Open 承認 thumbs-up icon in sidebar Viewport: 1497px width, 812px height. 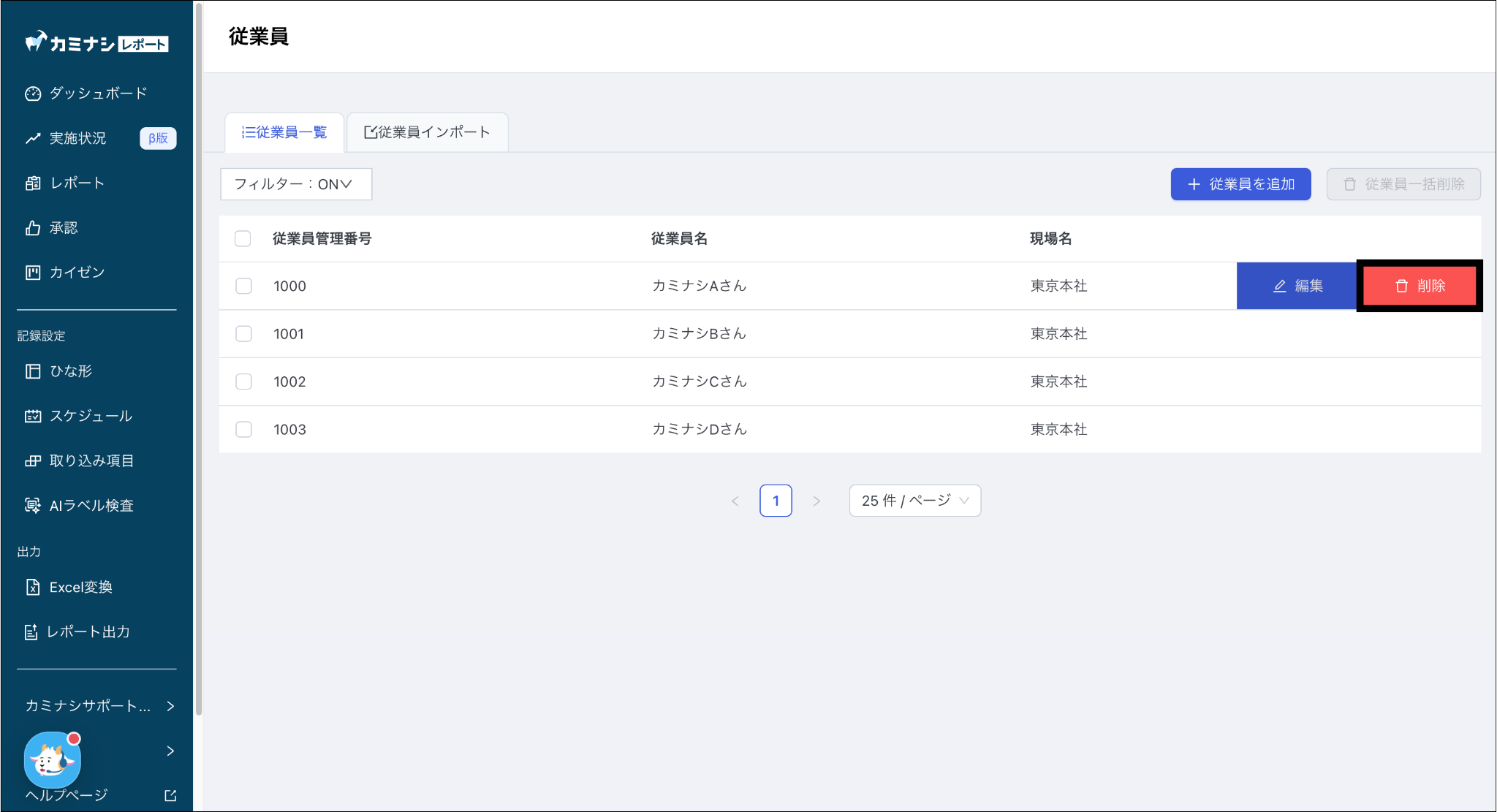(33, 228)
